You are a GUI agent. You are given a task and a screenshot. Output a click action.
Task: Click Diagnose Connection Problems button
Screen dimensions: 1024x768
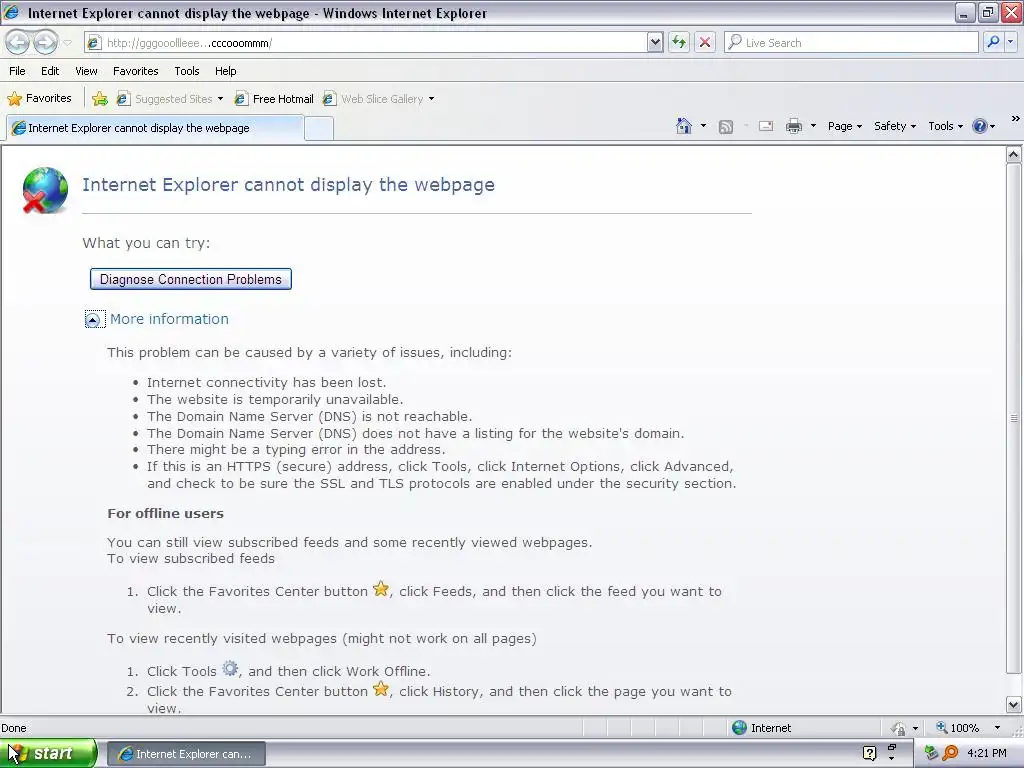click(x=191, y=279)
